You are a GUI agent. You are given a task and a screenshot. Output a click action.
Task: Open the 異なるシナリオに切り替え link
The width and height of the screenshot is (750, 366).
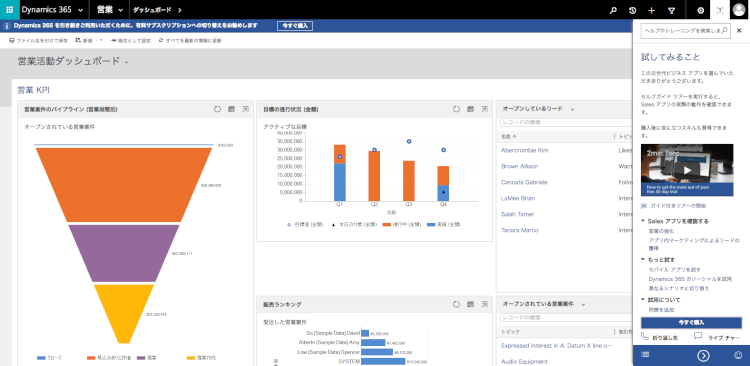tap(679, 288)
